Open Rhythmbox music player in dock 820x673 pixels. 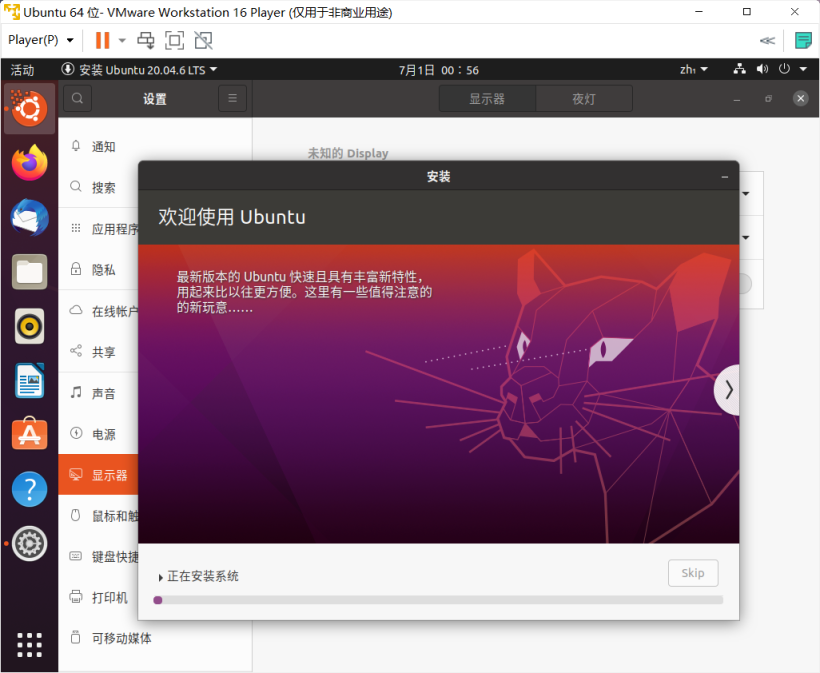[29, 326]
